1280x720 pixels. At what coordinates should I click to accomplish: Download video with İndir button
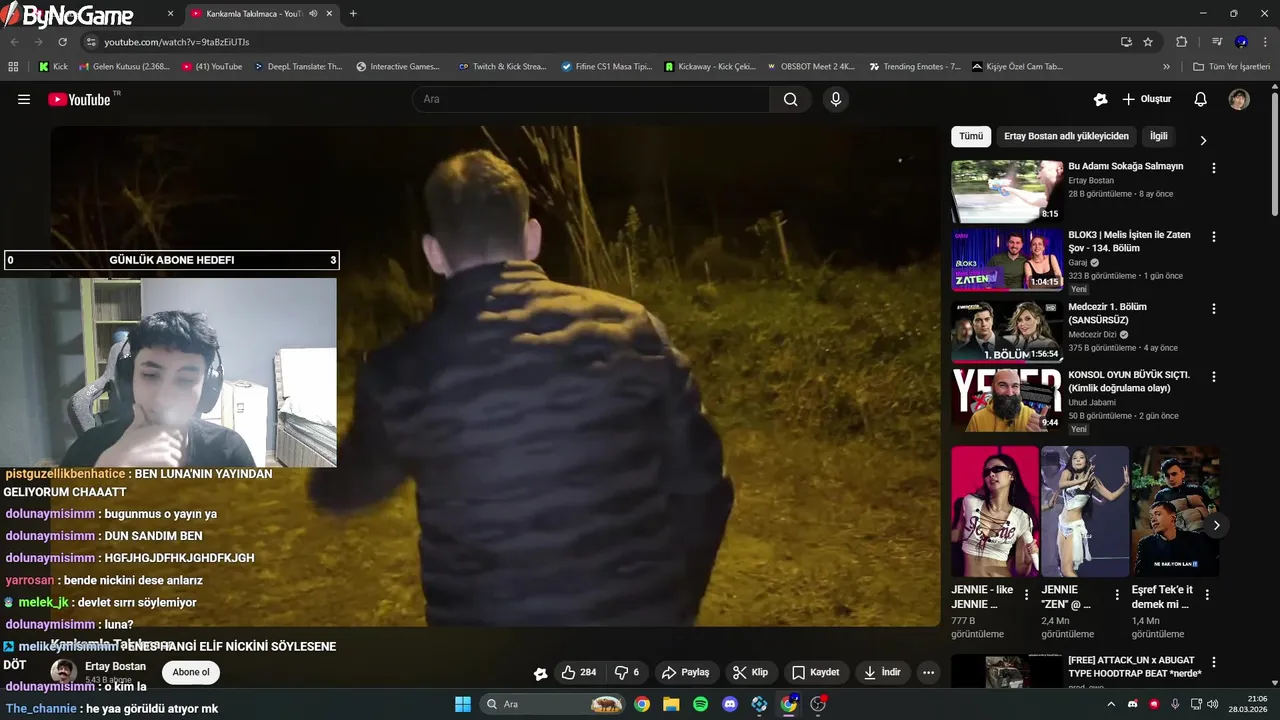(x=882, y=672)
